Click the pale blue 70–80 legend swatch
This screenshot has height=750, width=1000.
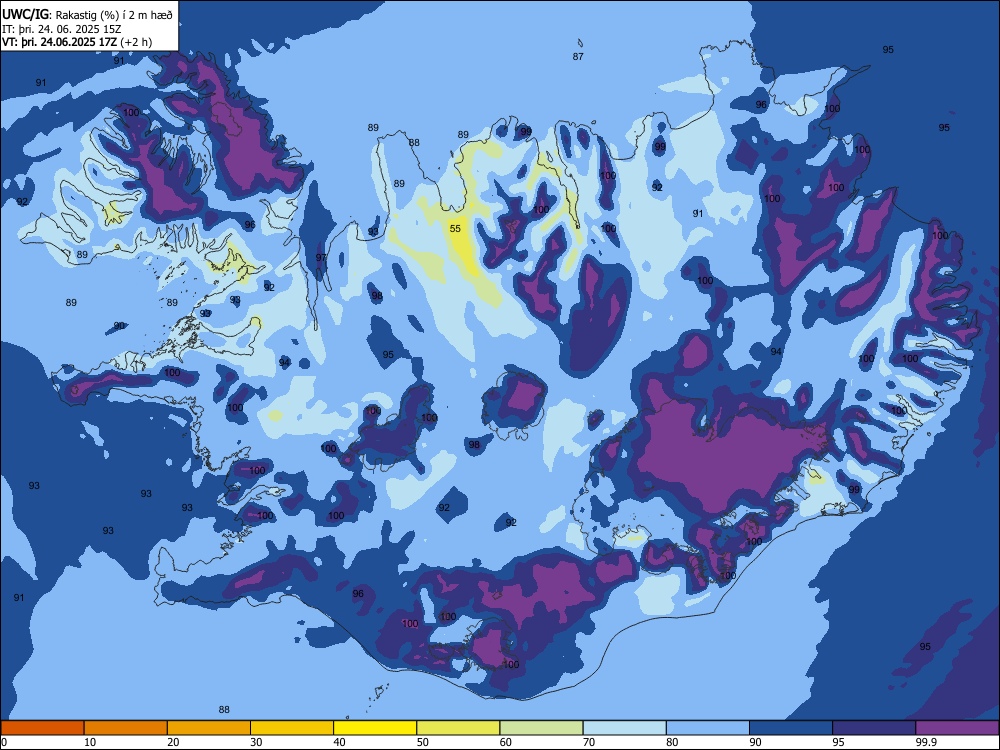click(x=624, y=728)
